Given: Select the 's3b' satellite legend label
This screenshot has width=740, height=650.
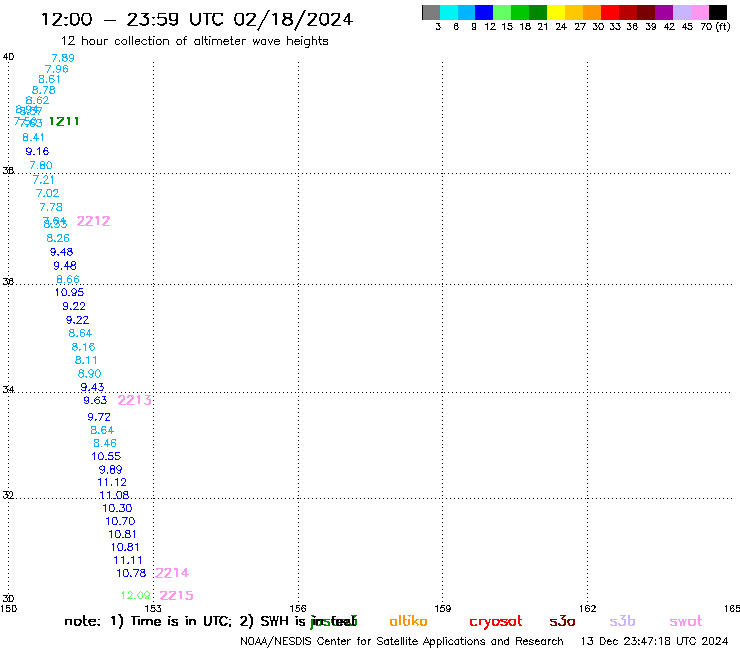Looking at the screenshot, I should [622, 621].
